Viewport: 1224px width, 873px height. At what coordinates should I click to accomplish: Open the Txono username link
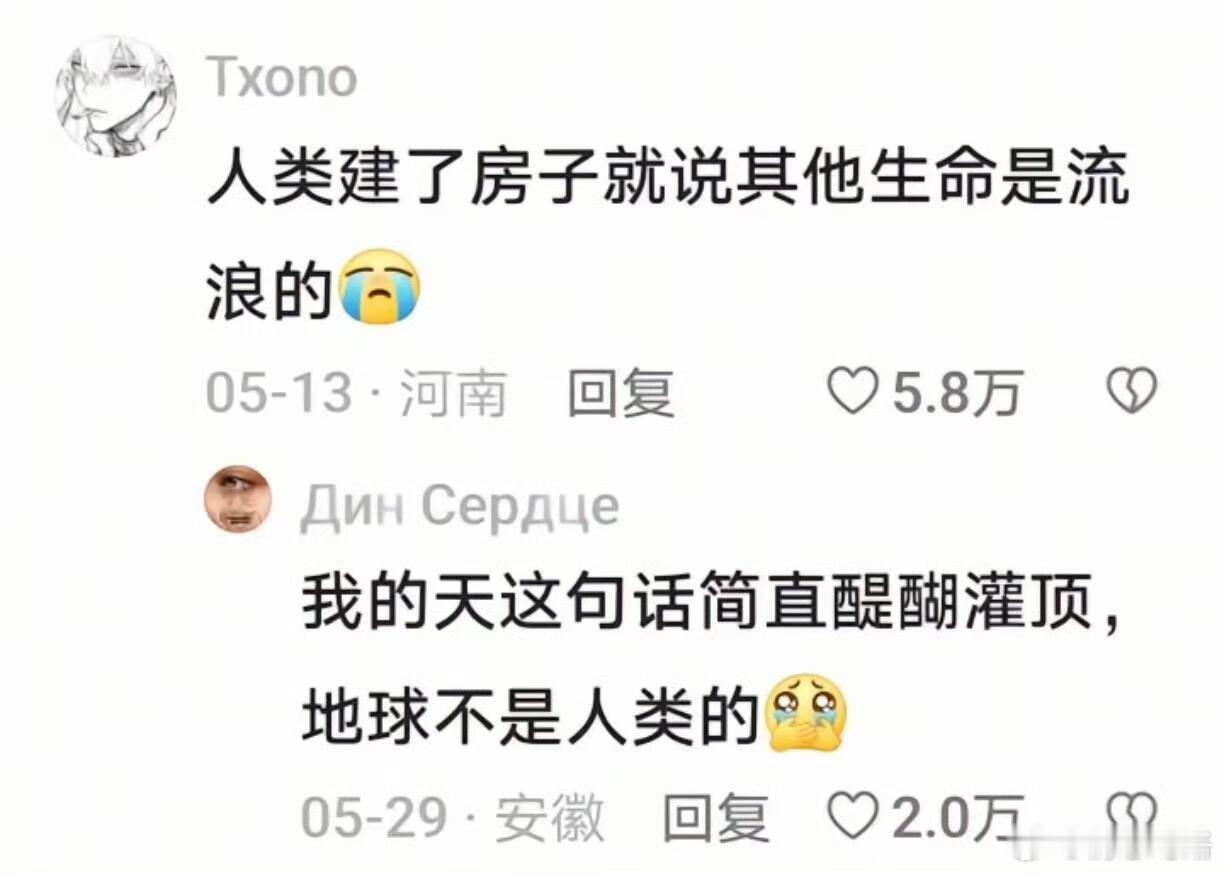[x=283, y=77]
